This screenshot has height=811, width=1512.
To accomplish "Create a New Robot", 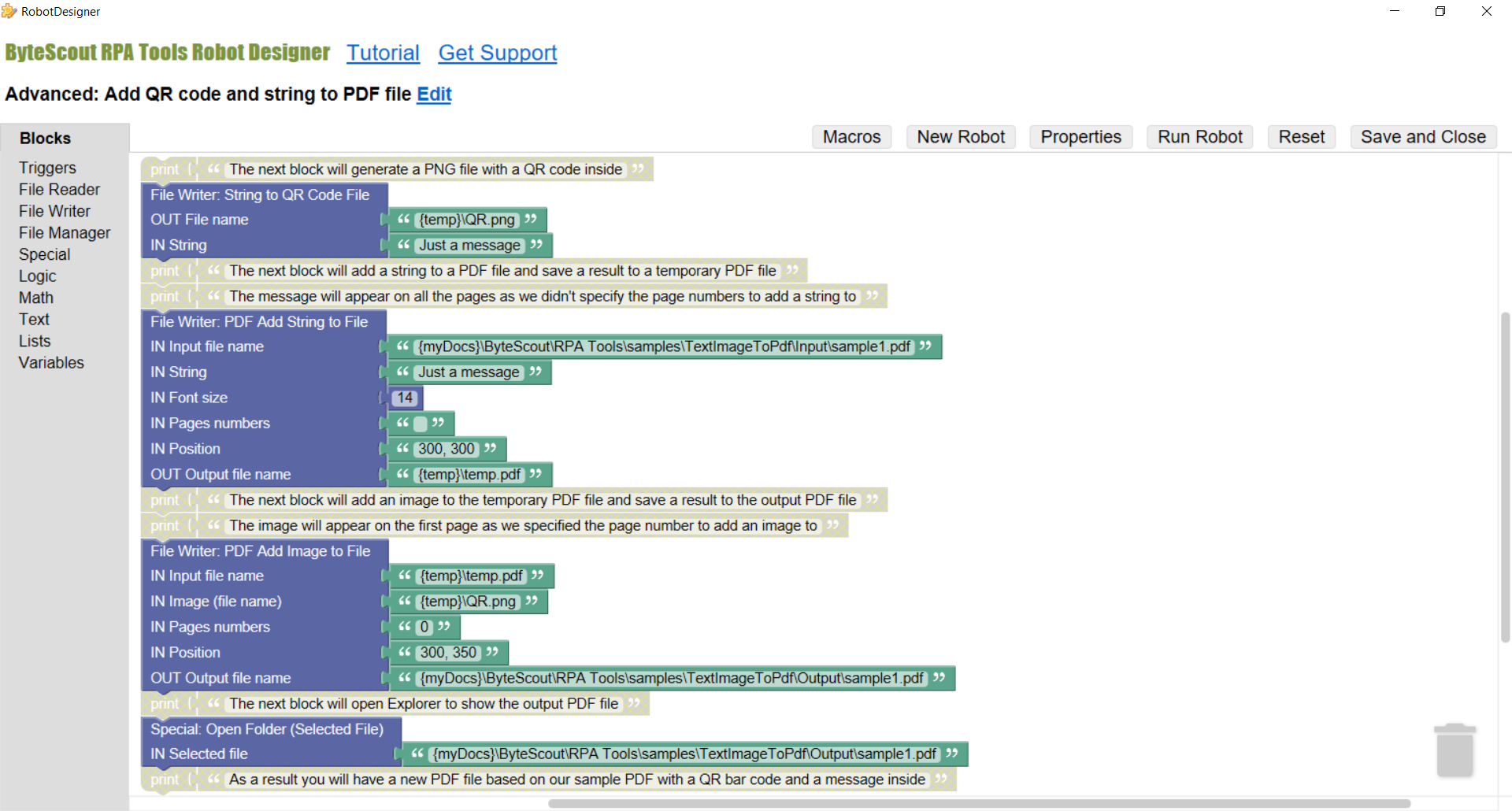I will 960,136.
